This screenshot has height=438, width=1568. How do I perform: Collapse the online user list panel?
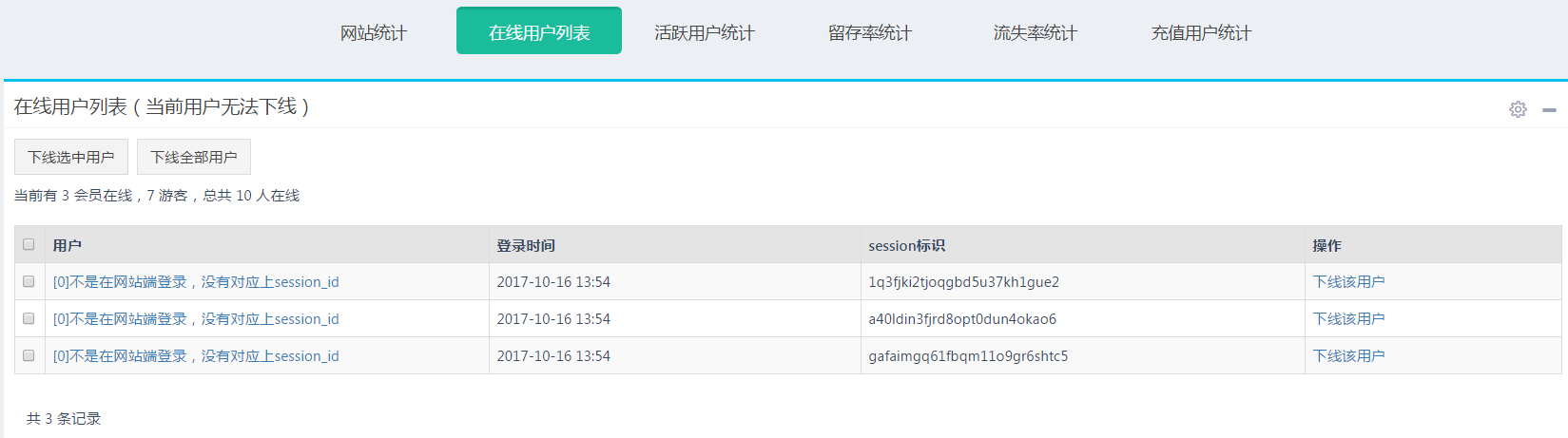point(1549,110)
